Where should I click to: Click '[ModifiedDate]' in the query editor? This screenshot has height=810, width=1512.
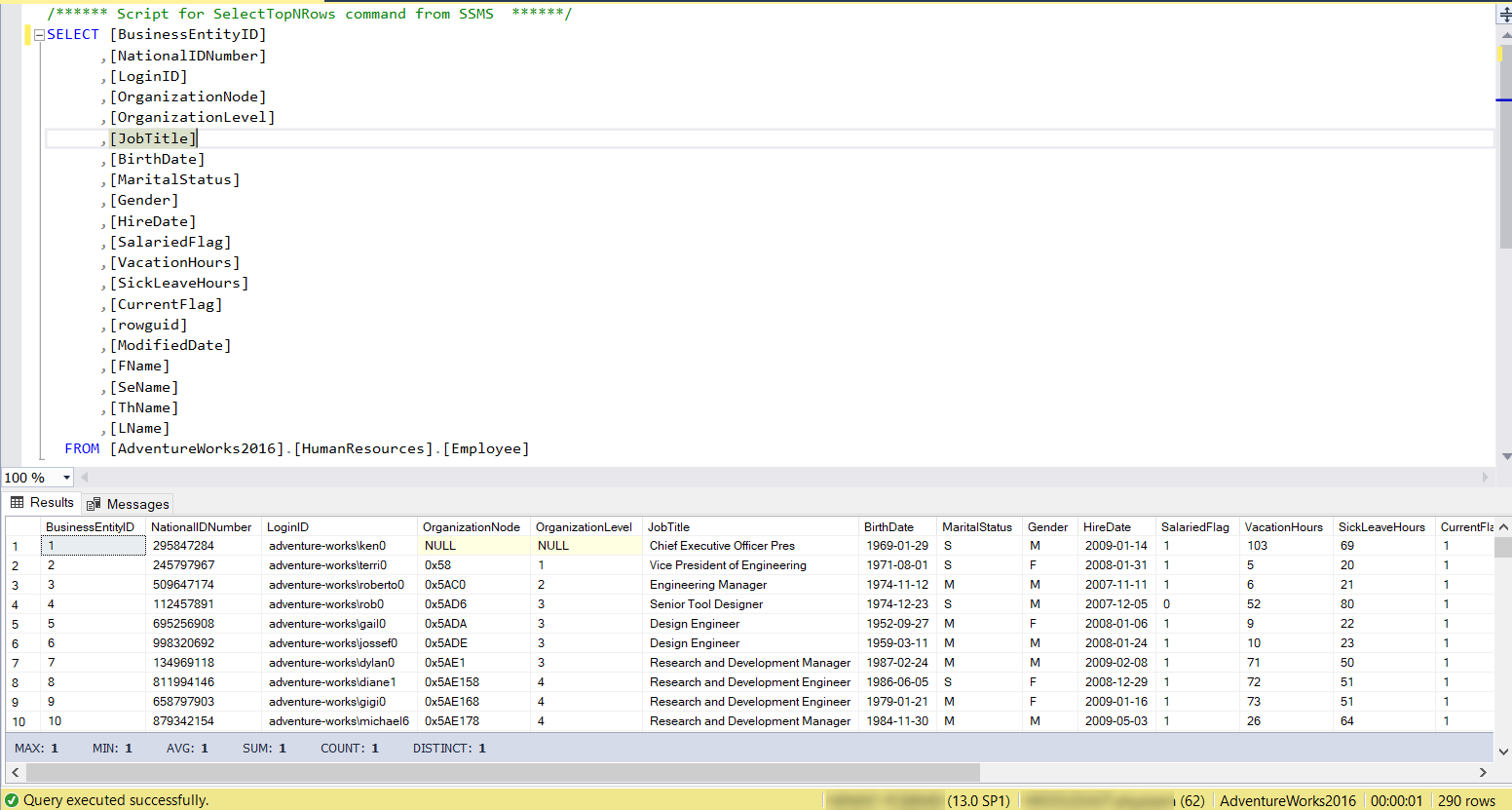click(x=170, y=345)
